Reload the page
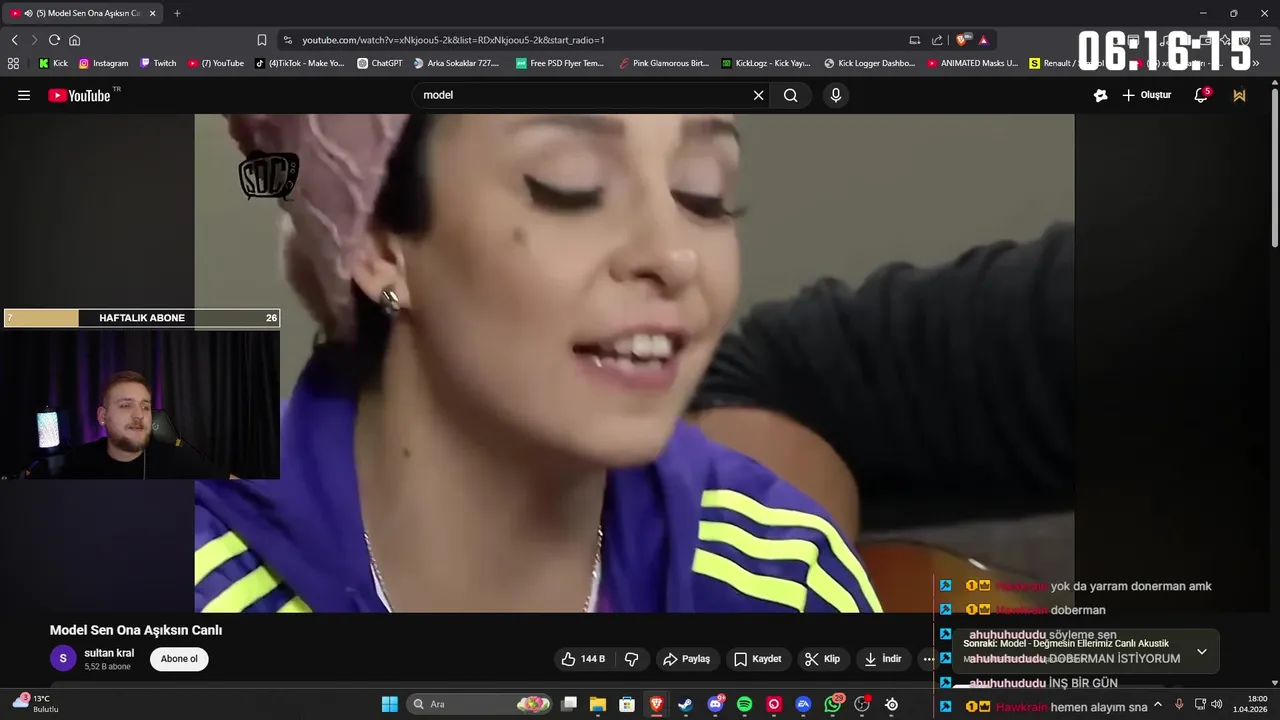 point(54,40)
